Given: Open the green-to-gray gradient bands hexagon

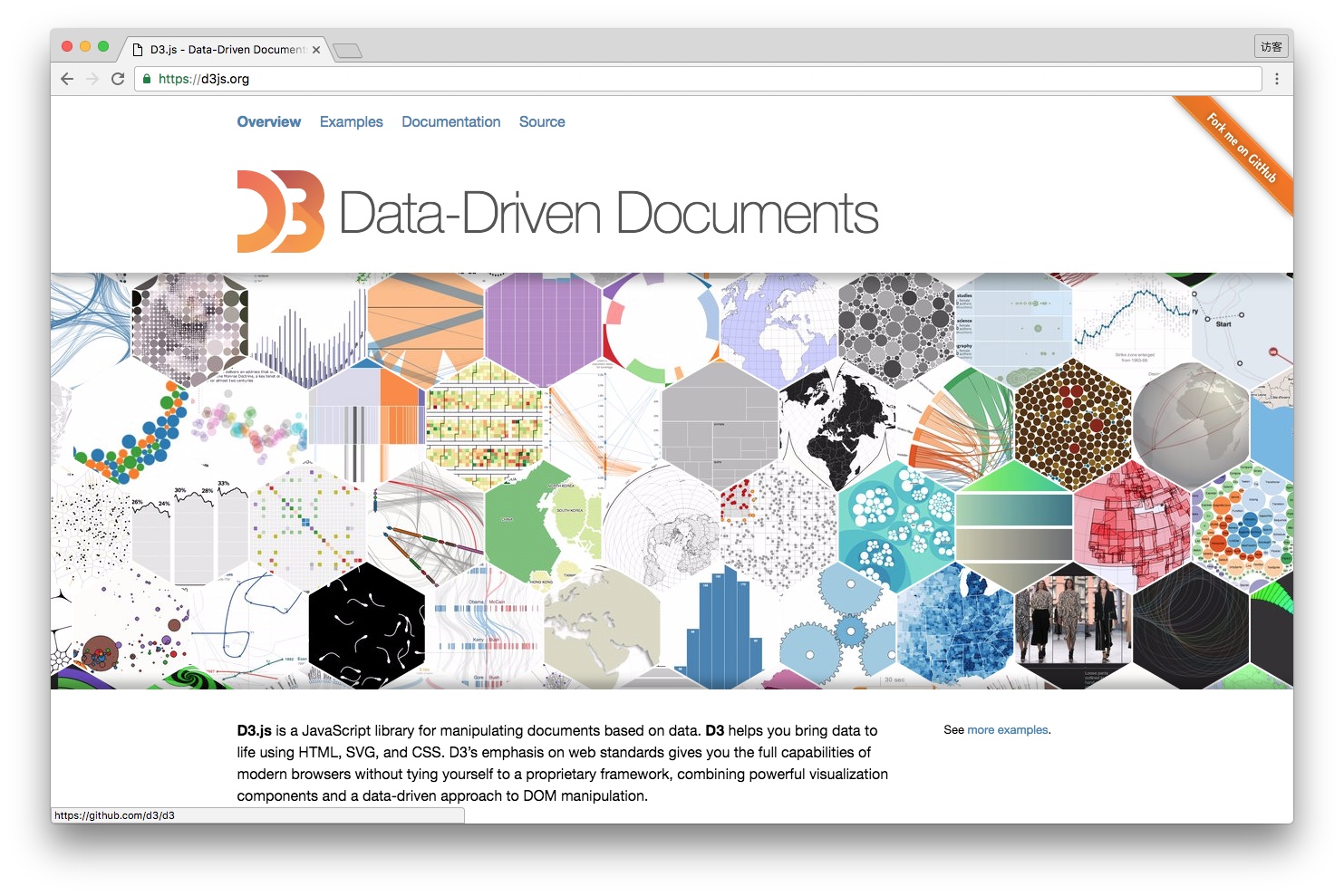Looking at the screenshot, I should [1015, 526].
